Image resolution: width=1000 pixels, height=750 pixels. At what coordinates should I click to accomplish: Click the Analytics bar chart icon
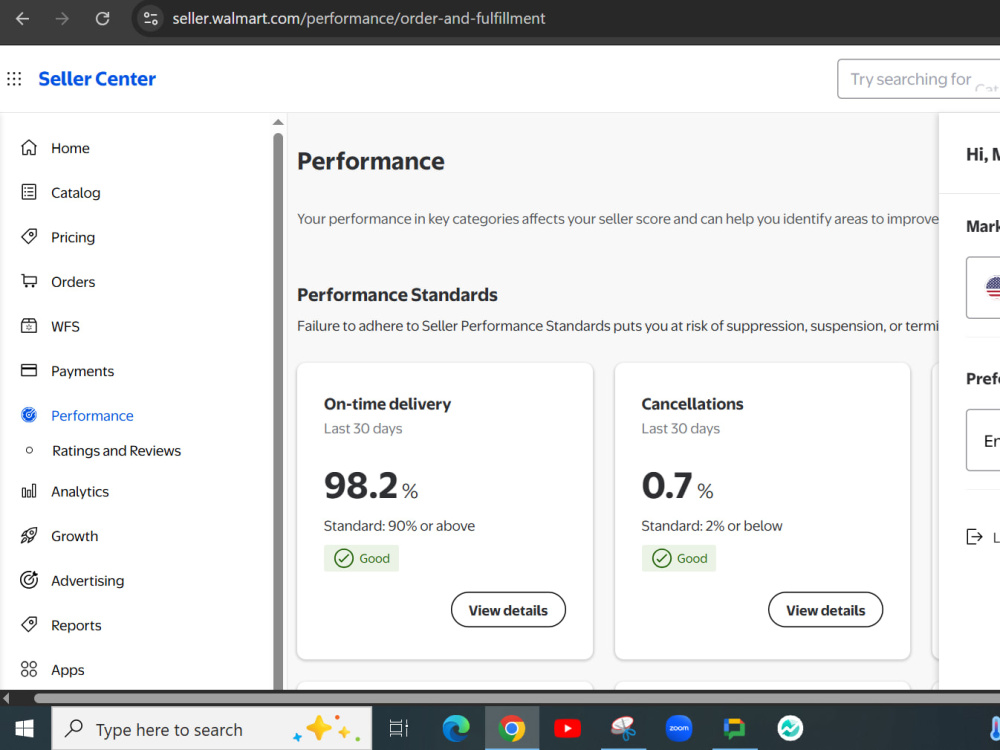tap(29, 491)
